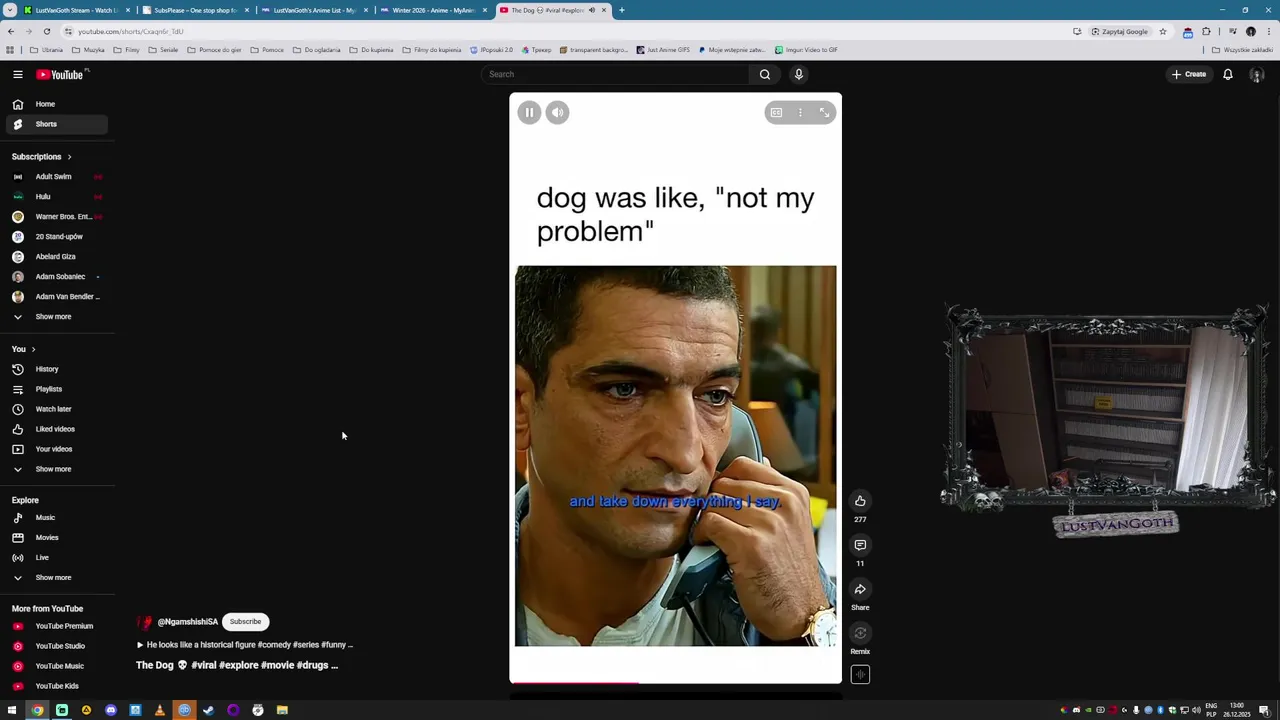
Task: Open YouTube Music
Action: click(x=56, y=666)
